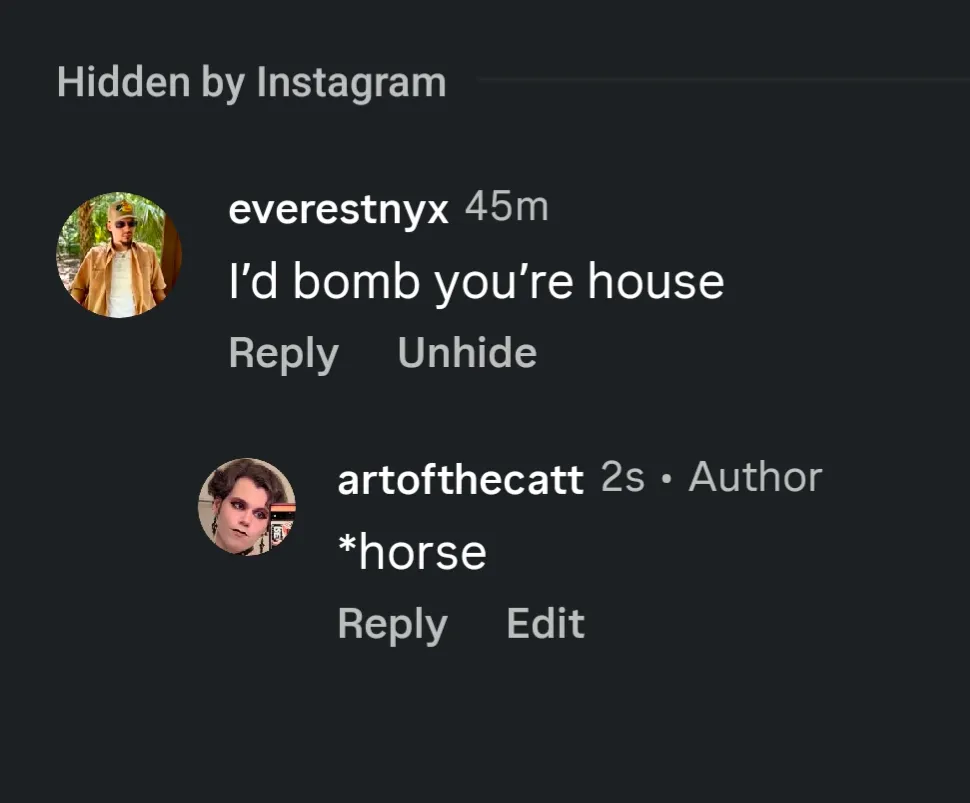Click the "Hidden by Instagram" section header
Image resolution: width=970 pixels, height=803 pixels.
click(251, 83)
